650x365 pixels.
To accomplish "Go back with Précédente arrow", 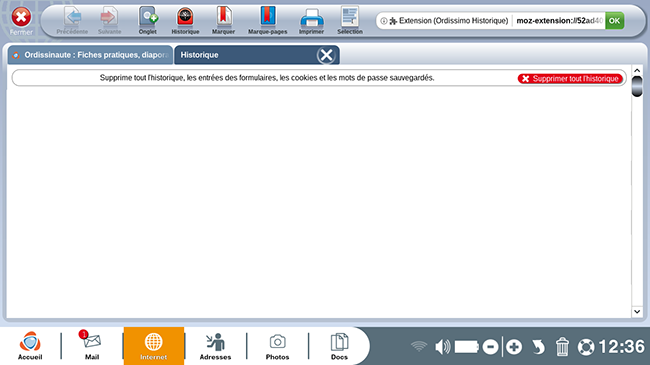I will [72, 20].
